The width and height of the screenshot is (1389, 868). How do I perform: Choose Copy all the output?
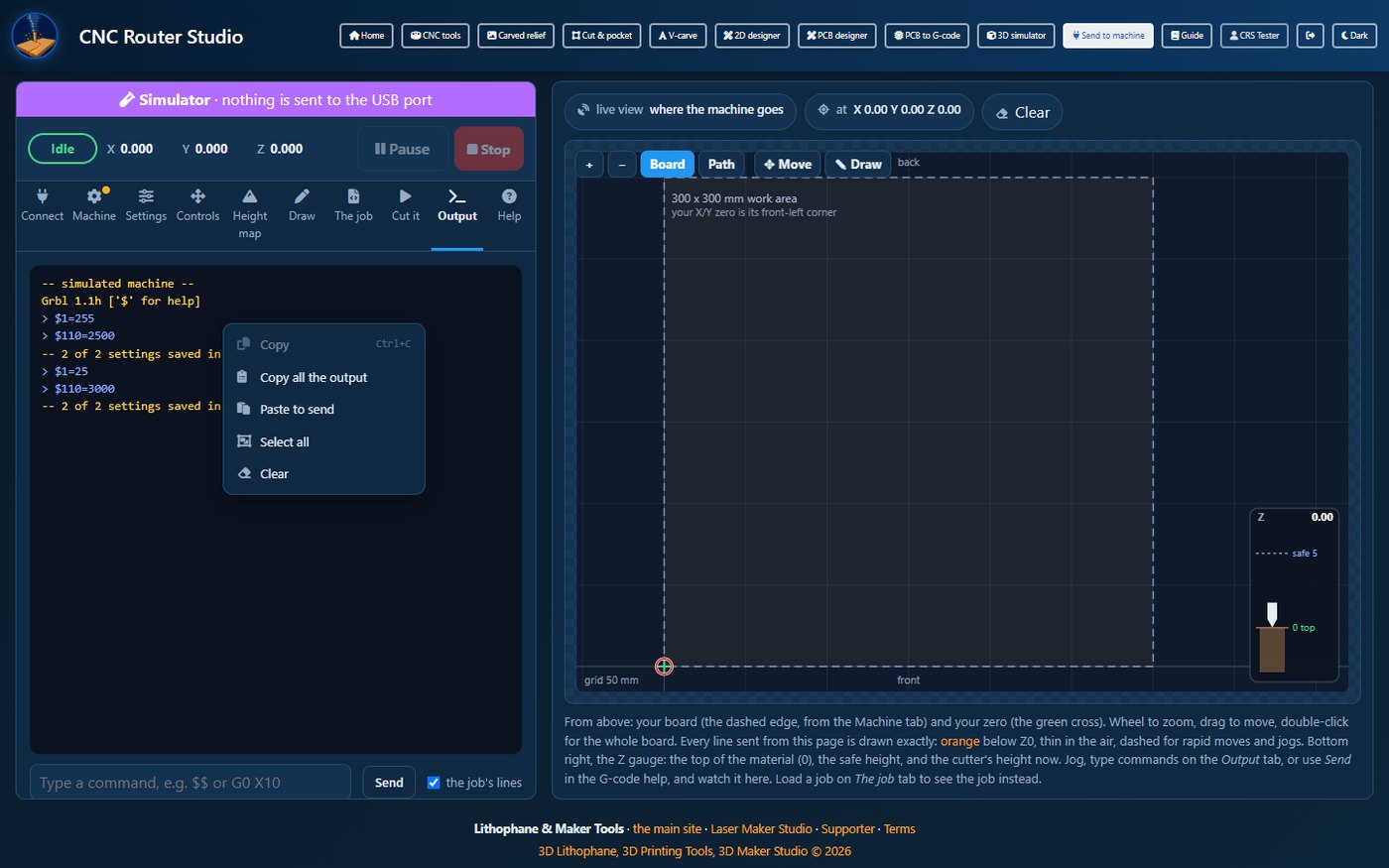click(x=324, y=377)
